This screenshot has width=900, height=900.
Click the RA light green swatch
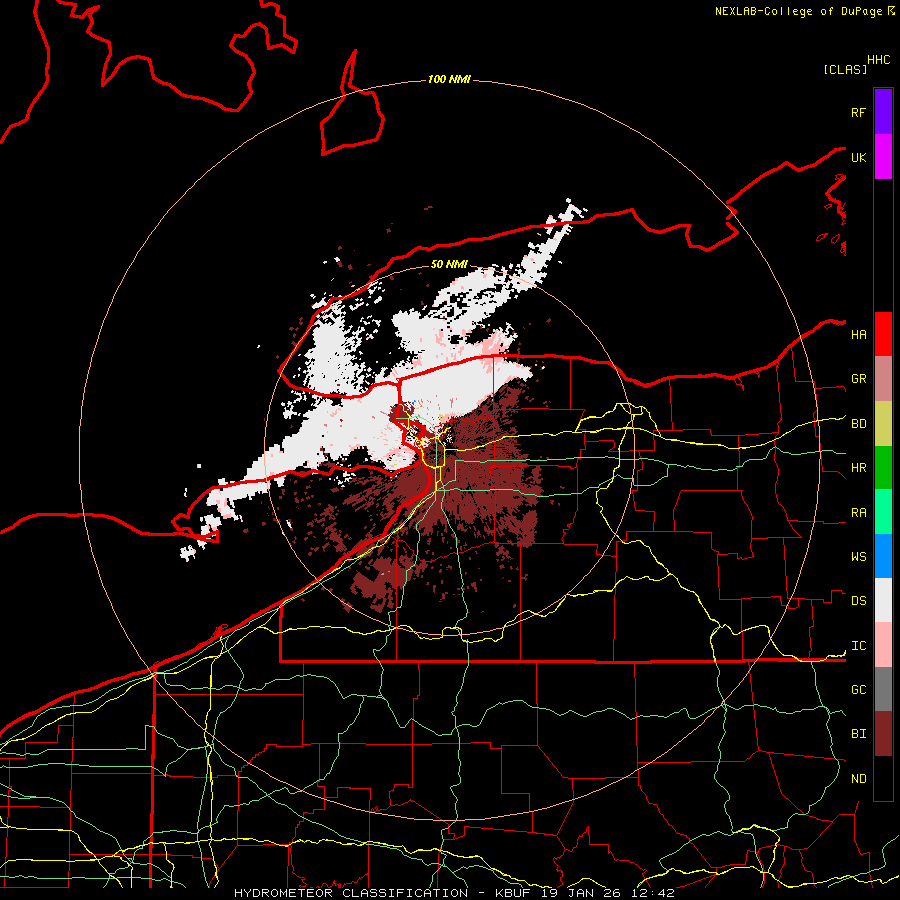(x=883, y=512)
